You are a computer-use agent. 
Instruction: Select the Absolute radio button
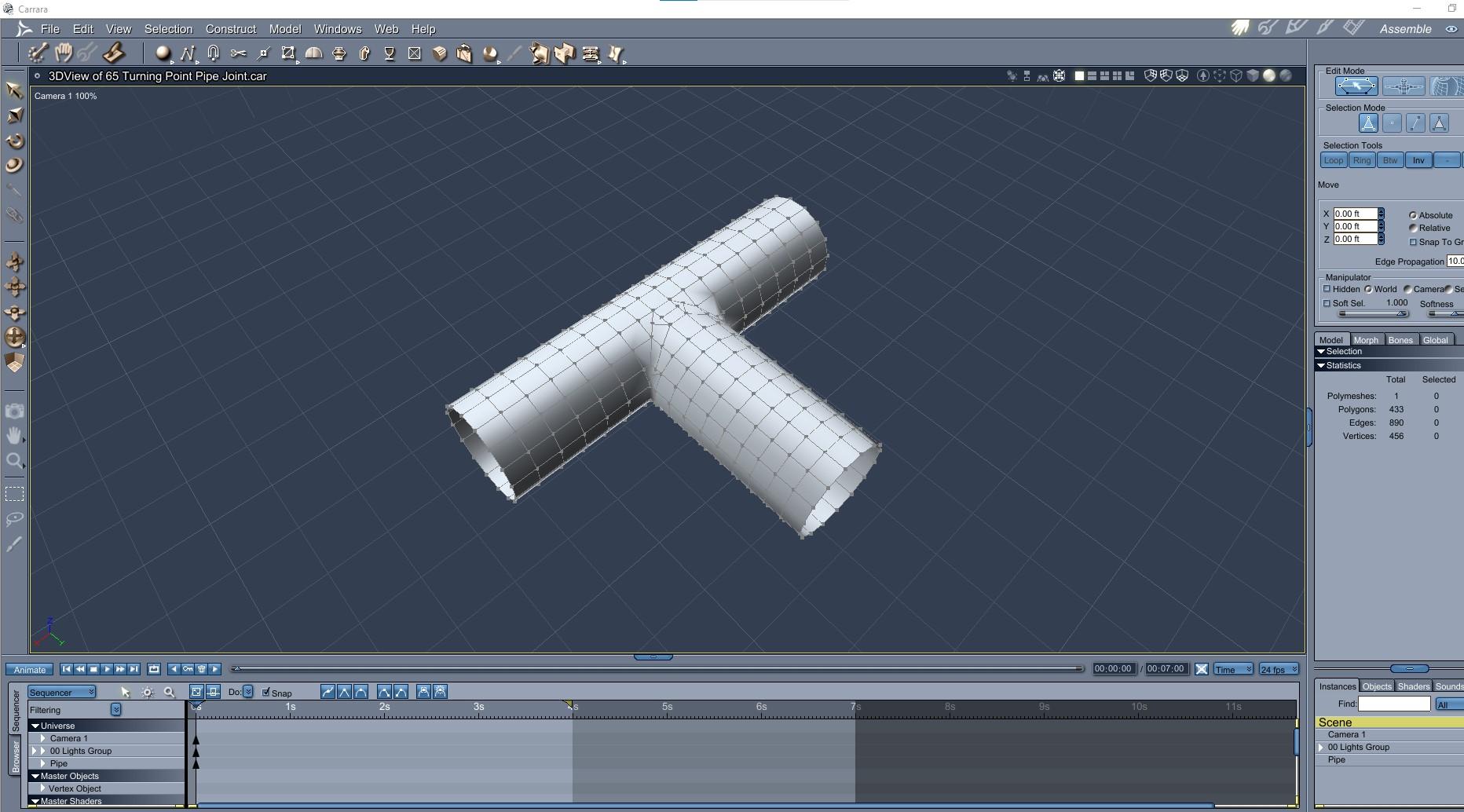1413,215
